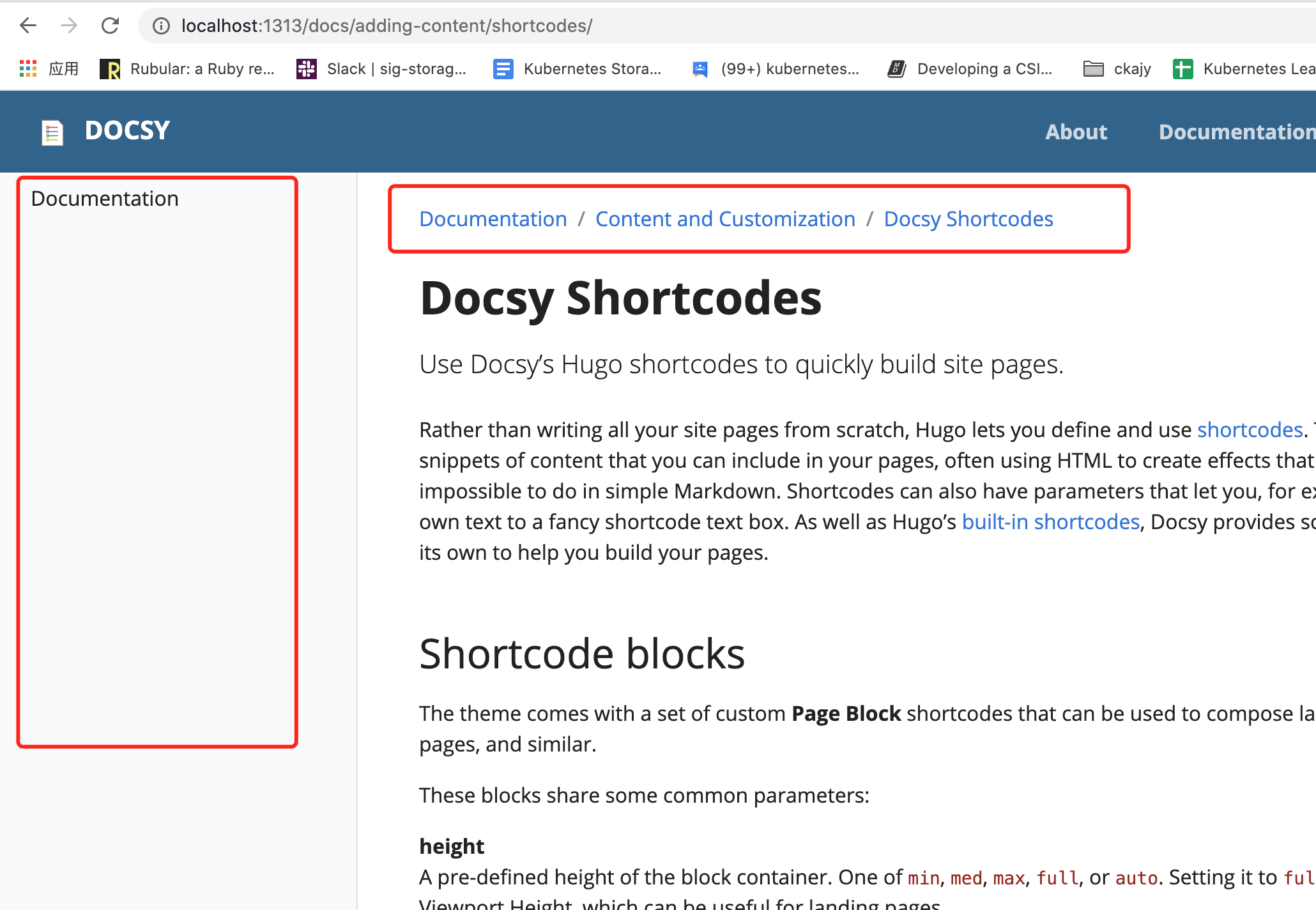Reload the current page

[110, 26]
